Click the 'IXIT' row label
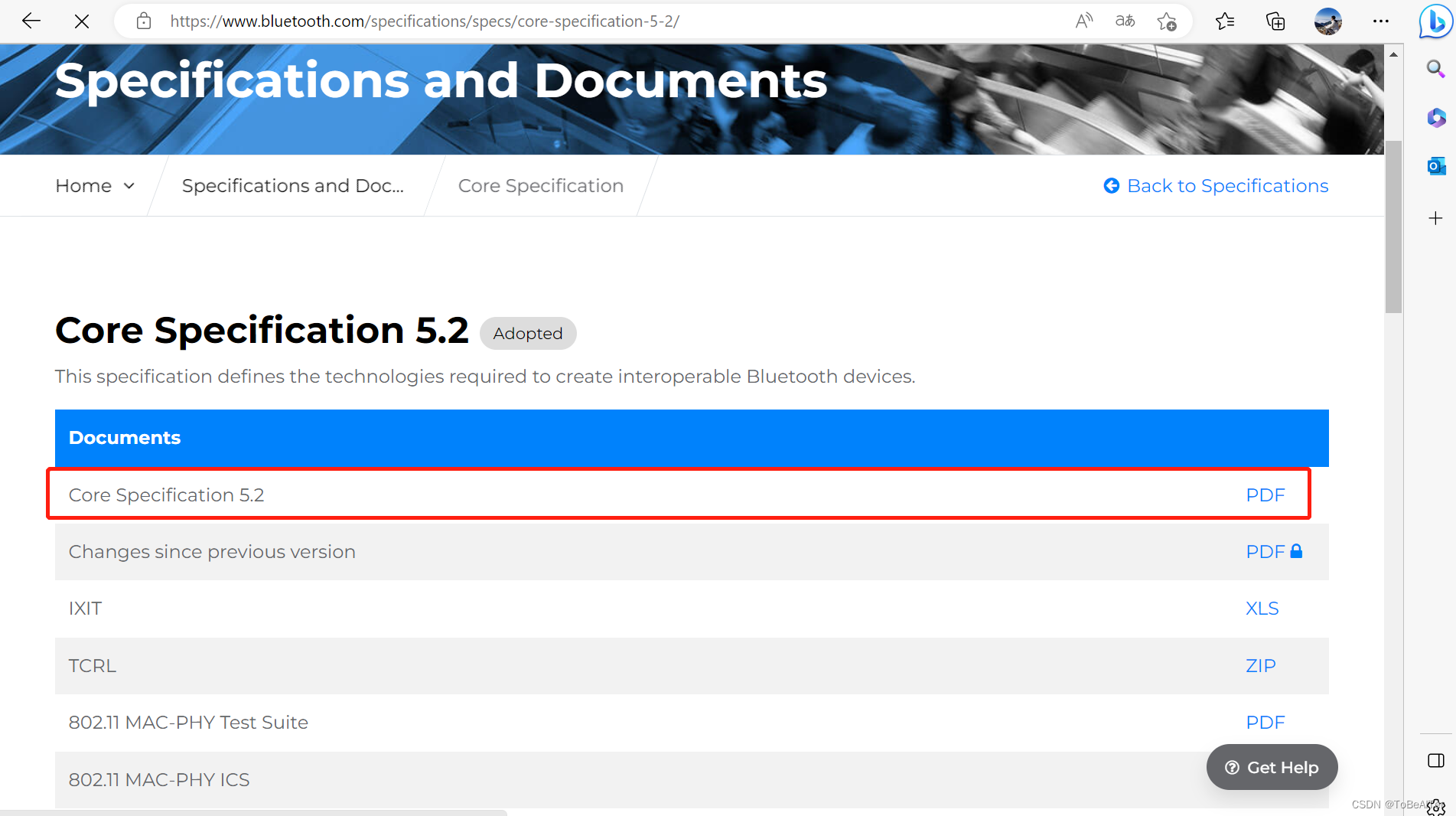The image size is (1456, 816). pos(85,609)
